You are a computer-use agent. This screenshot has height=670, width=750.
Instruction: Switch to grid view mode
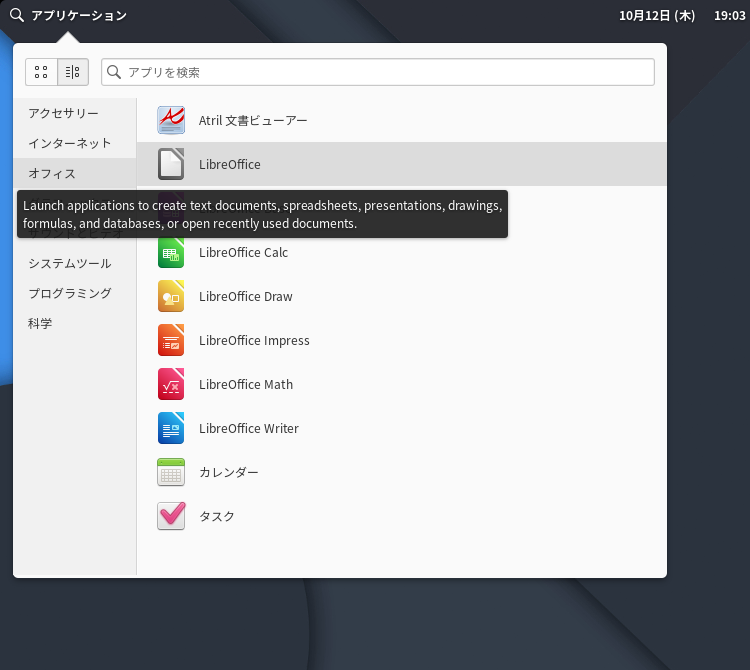point(41,72)
